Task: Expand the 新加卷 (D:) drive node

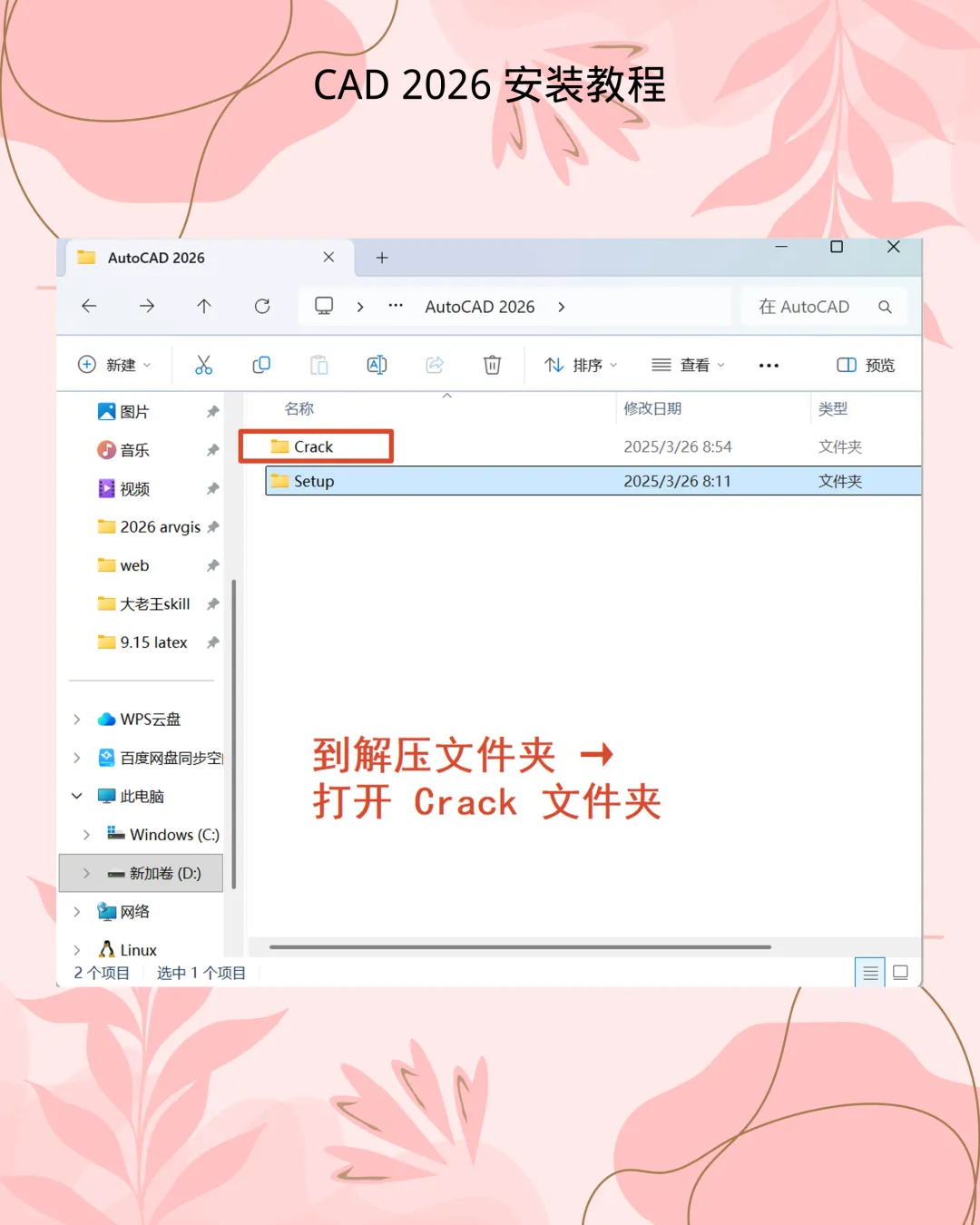Action: point(86,873)
